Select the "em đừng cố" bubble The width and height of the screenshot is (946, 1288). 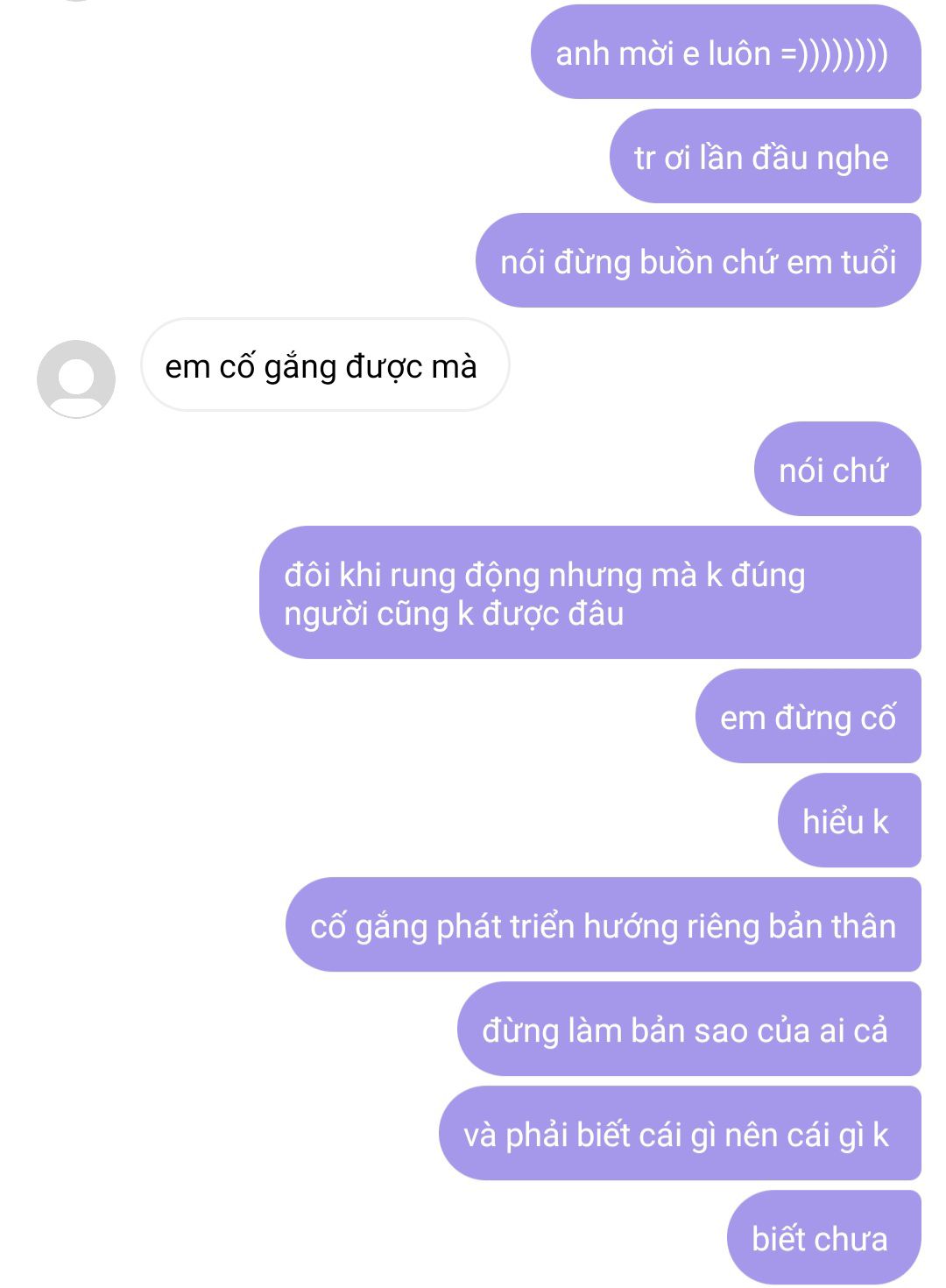click(808, 717)
